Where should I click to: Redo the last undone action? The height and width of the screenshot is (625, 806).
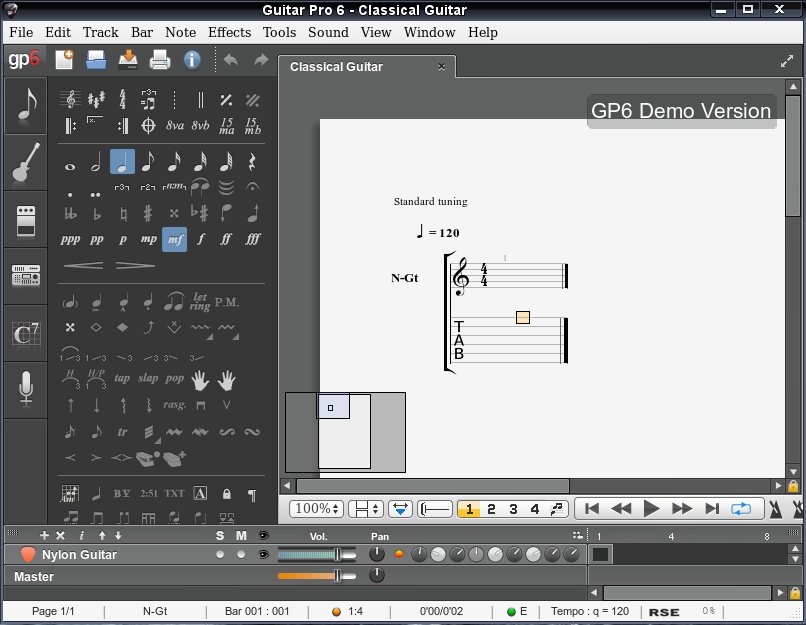pyautogui.click(x=261, y=60)
